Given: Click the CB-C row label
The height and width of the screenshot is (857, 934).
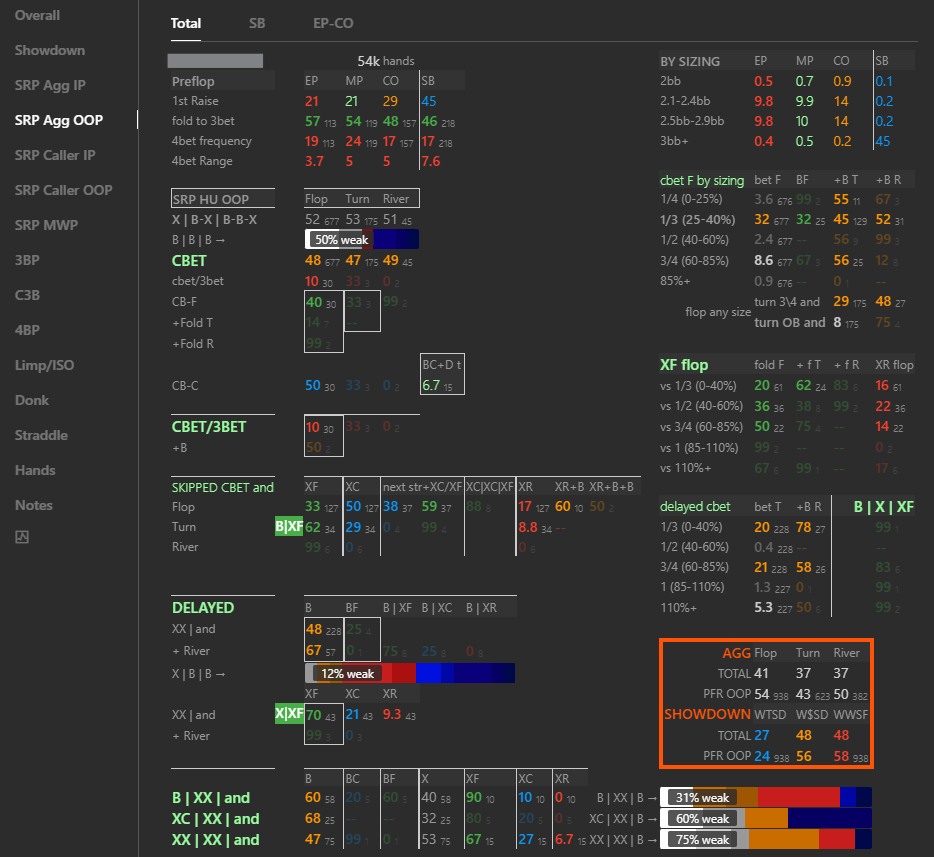Looking at the screenshot, I should coord(185,386).
